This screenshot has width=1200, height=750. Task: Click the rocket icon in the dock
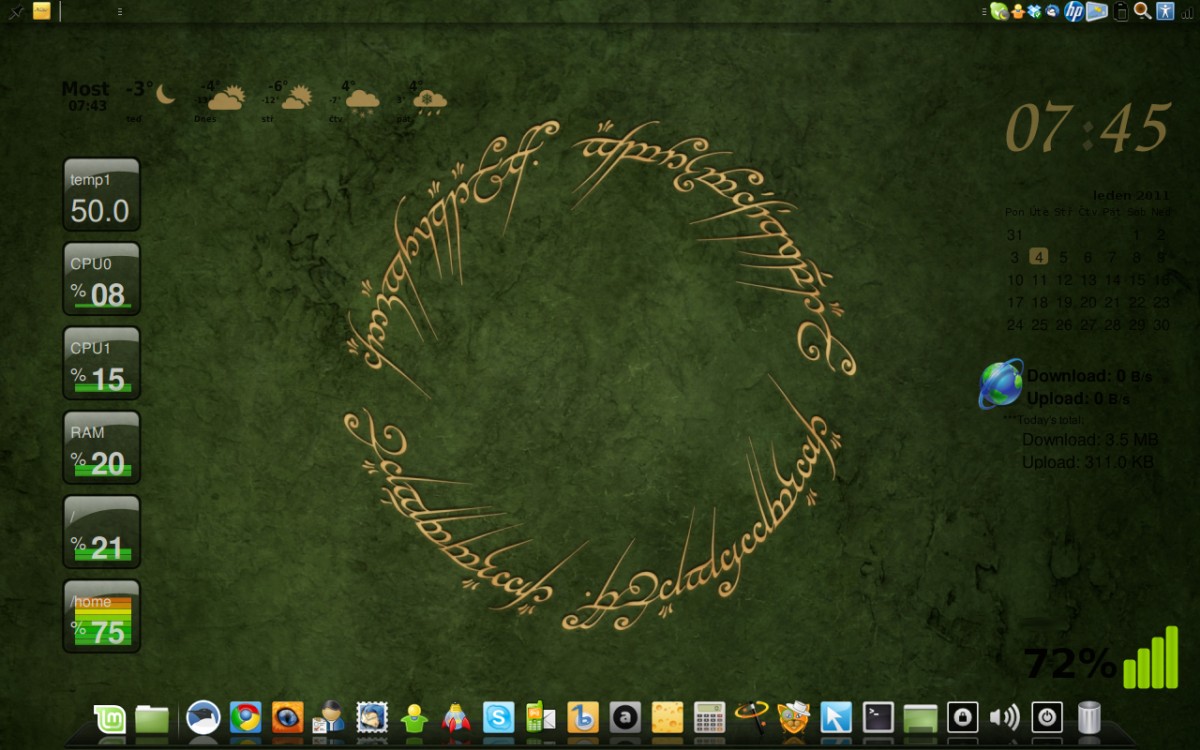point(456,718)
